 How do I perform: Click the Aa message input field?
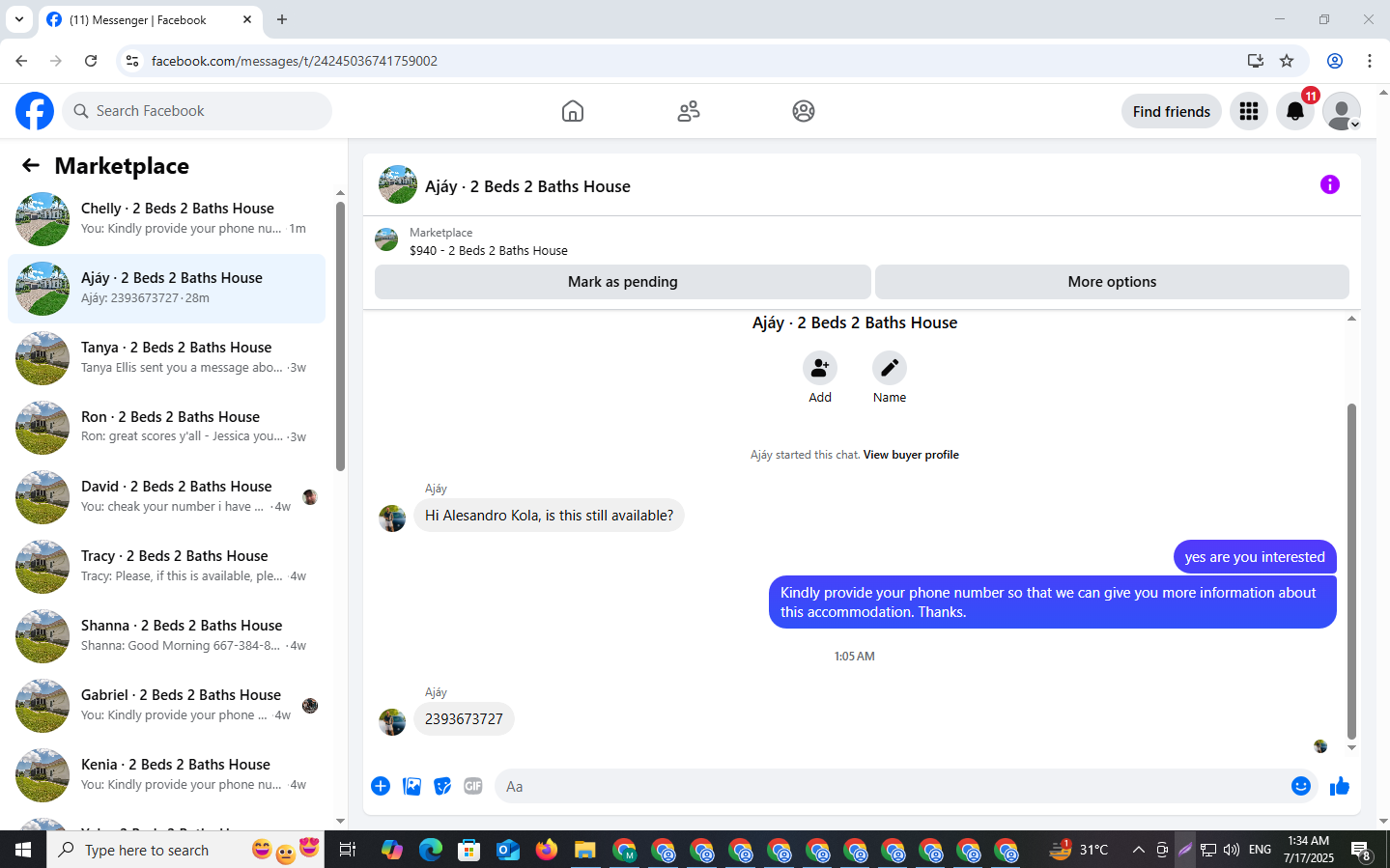click(x=894, y=786)
